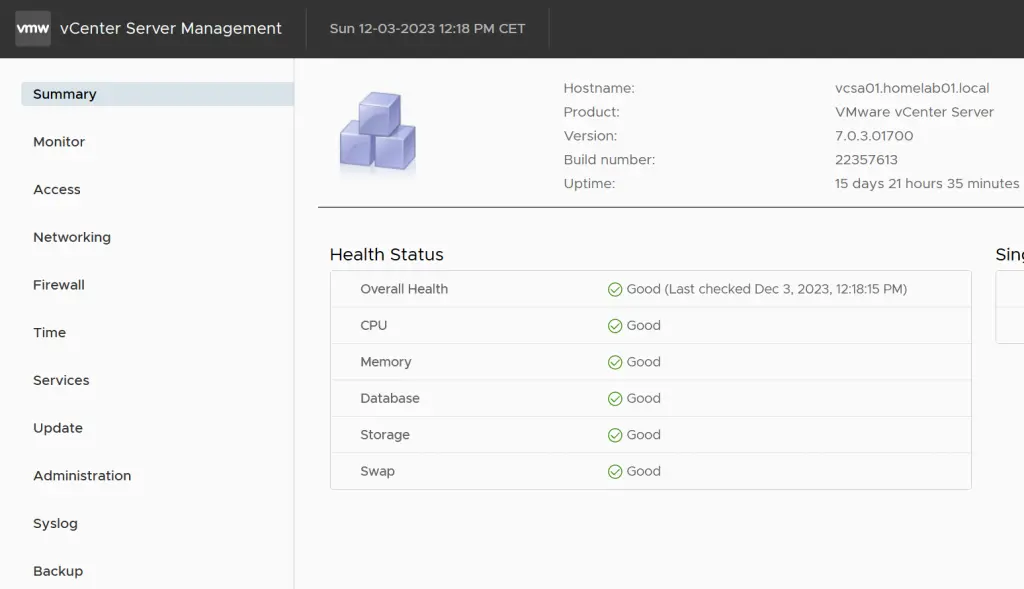Open the Time configuration page
This screenshot has width=1024, height=589.
(49, 332)
